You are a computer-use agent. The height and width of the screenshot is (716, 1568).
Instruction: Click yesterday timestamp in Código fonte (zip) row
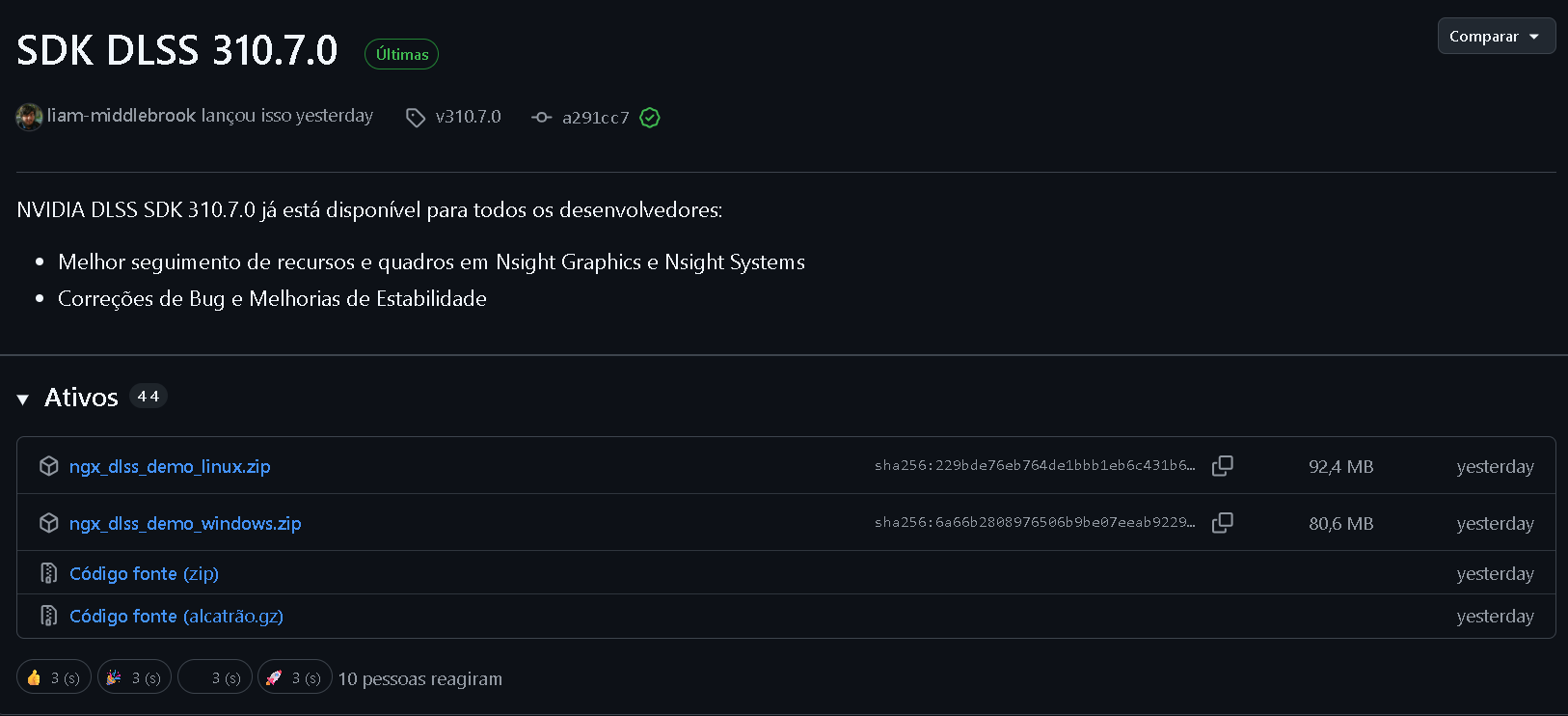(x=1495, y=573)
